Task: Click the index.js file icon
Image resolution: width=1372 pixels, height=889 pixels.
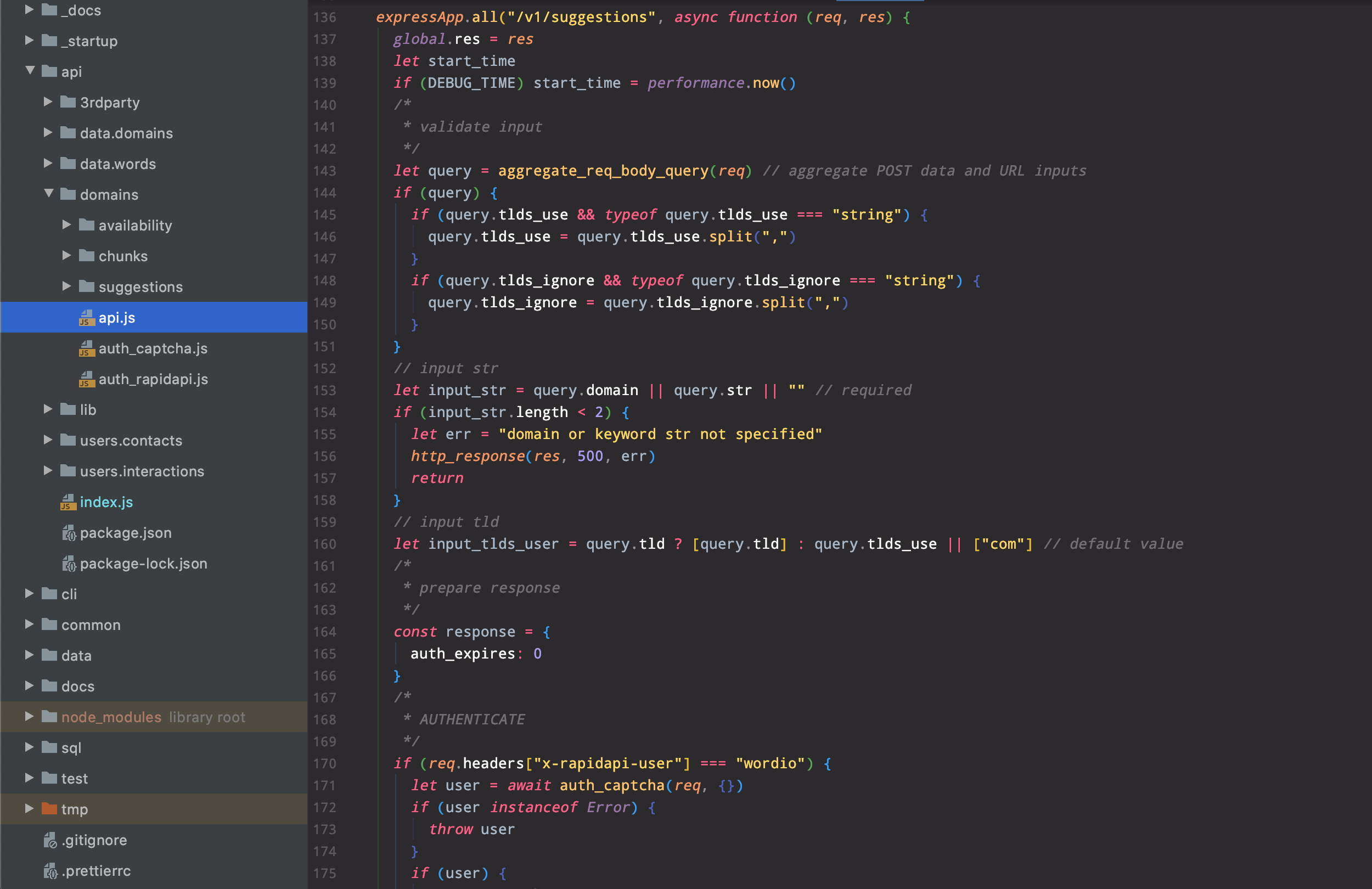Action: 68,502
